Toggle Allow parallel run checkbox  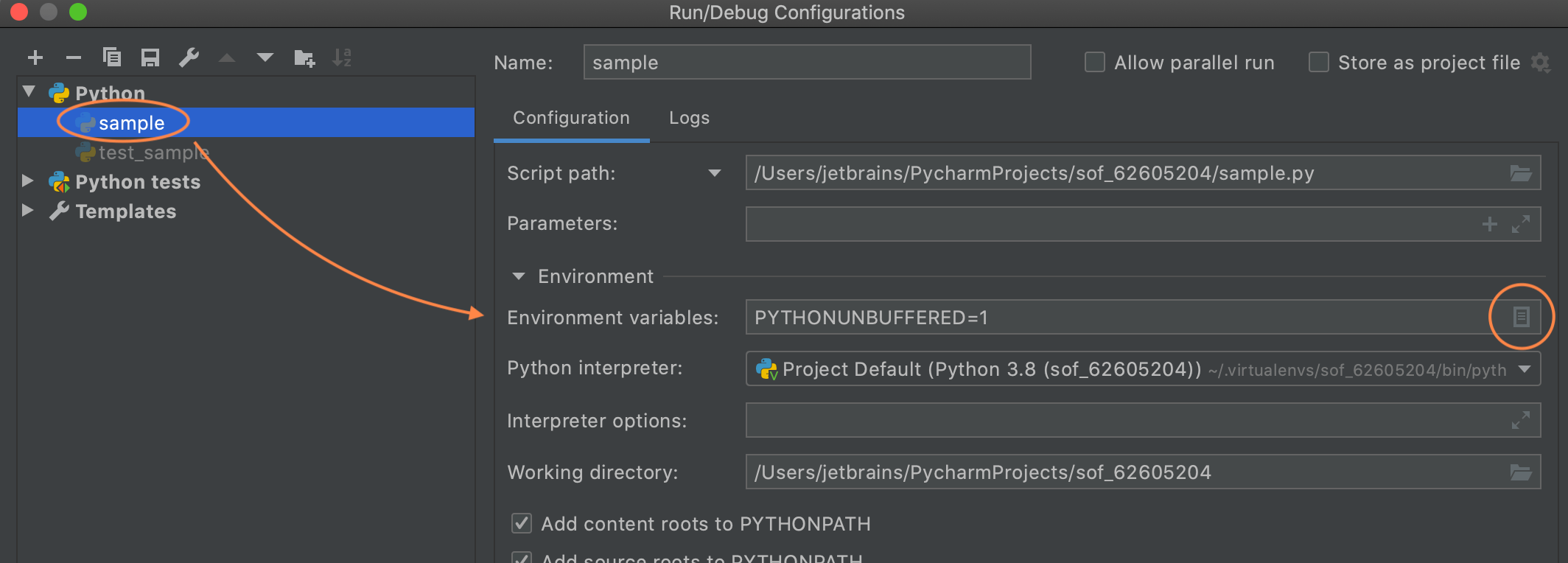pyautogui.click(x=1095, y=62)
